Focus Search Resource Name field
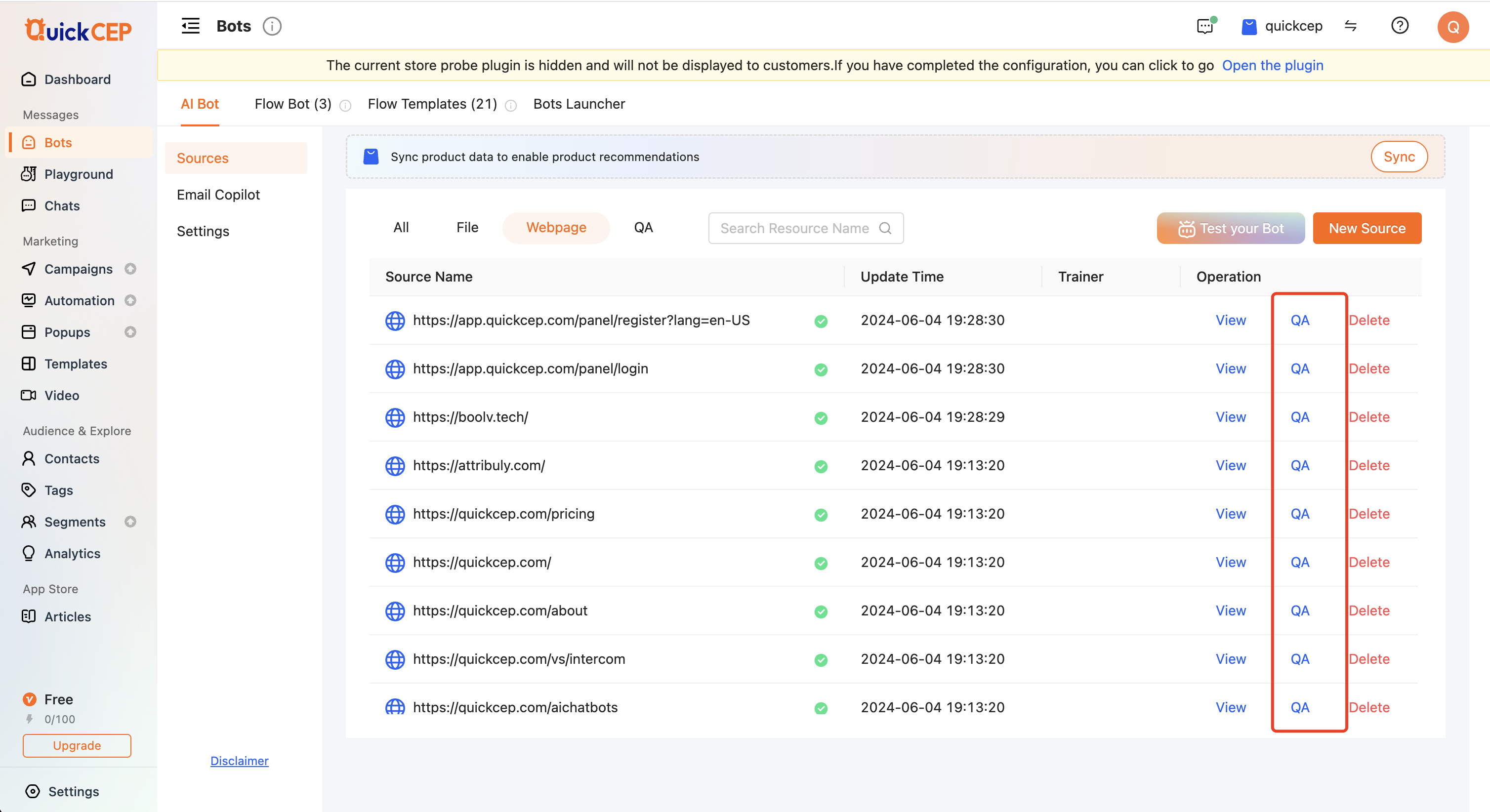1490x812 pixels. (x=806, y=228)
